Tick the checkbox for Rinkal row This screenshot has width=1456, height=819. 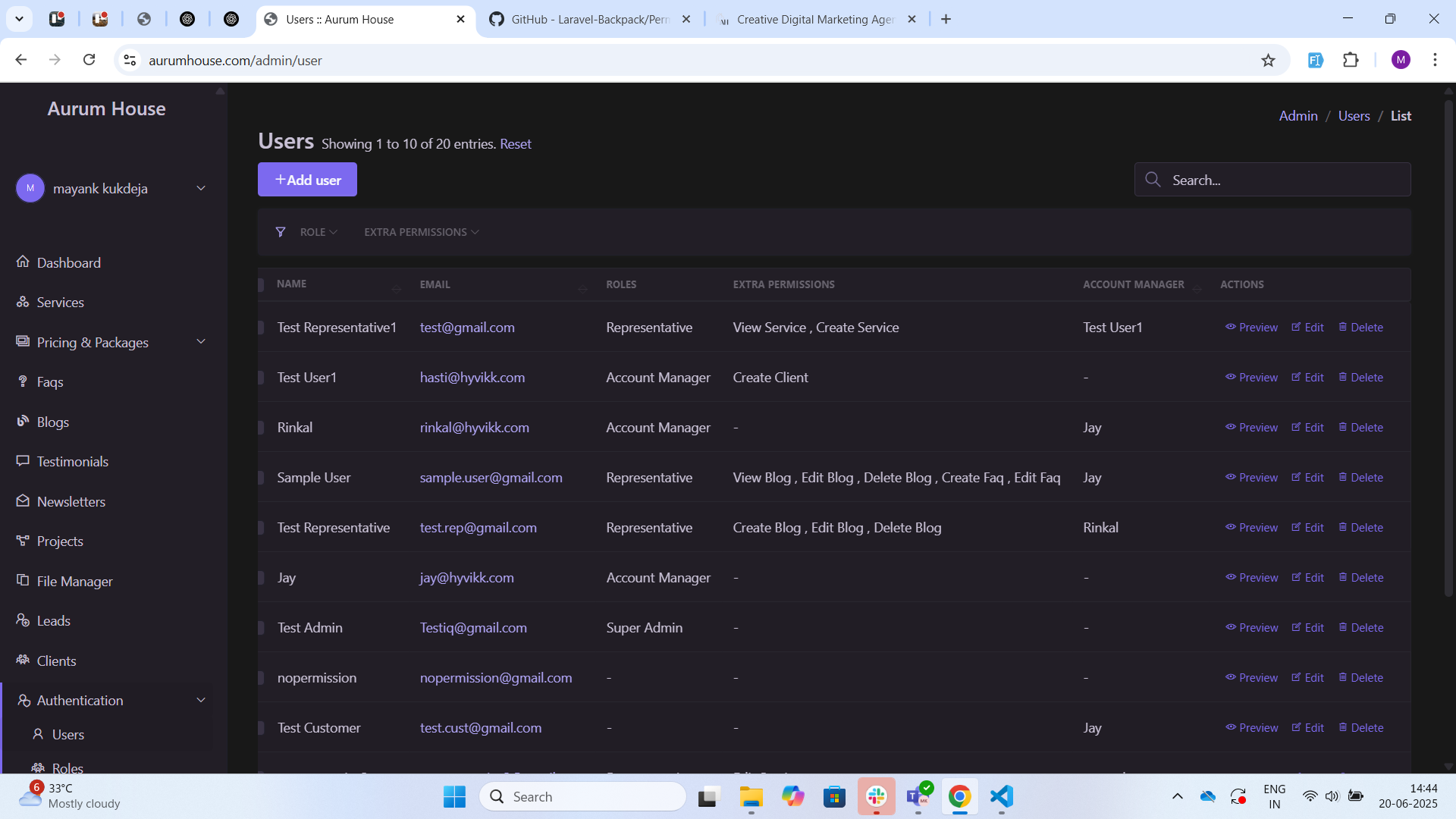point(261,428)
